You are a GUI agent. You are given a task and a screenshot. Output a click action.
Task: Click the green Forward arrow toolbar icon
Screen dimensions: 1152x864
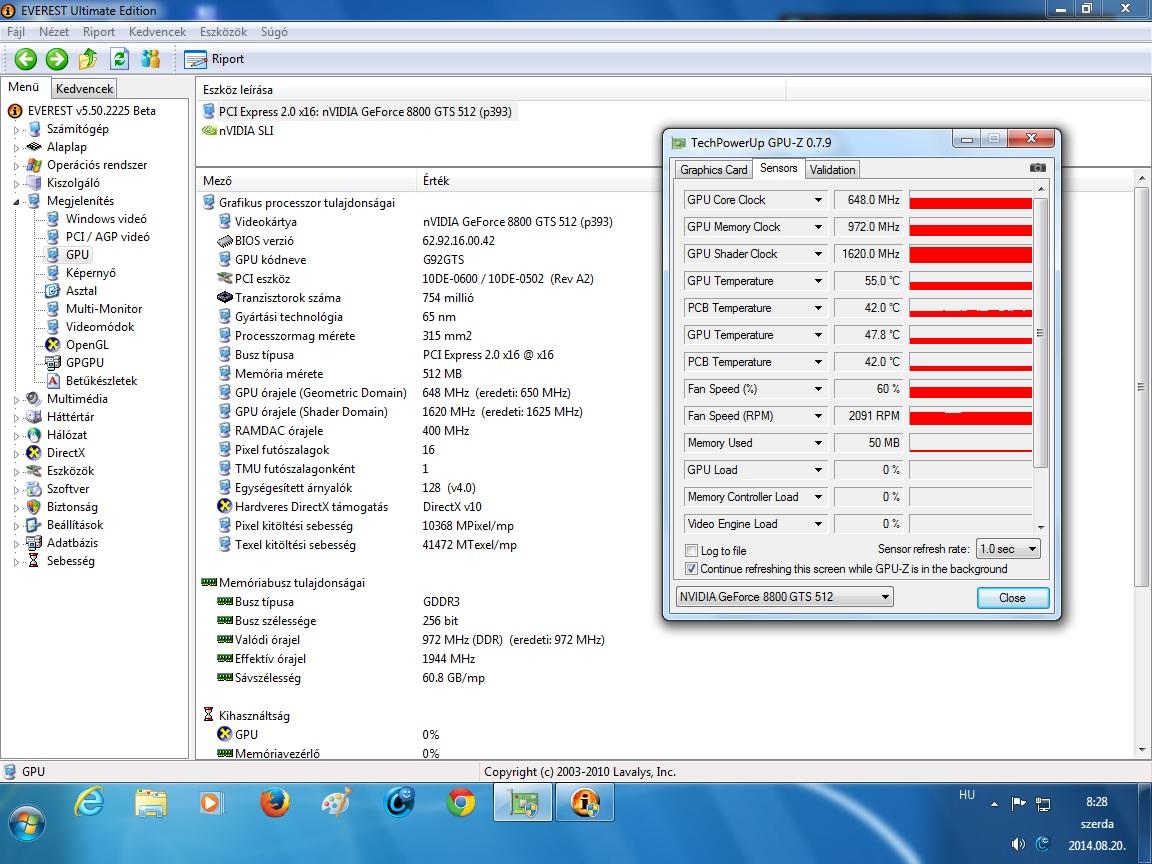(x=57, y=59)
